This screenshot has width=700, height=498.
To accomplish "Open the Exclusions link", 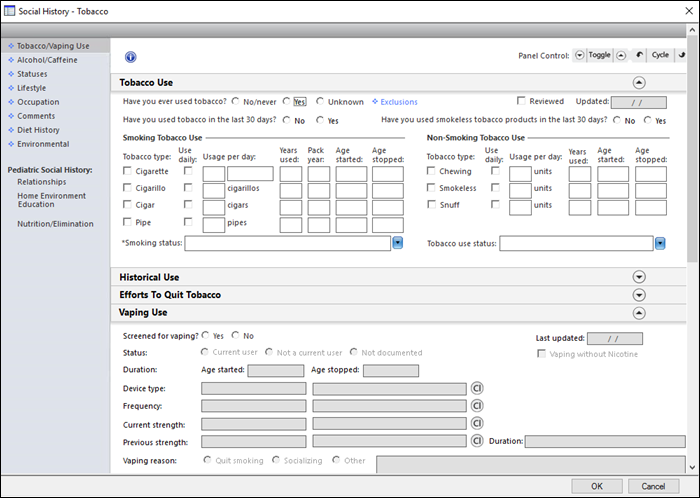I will click(x=398, y=102).
